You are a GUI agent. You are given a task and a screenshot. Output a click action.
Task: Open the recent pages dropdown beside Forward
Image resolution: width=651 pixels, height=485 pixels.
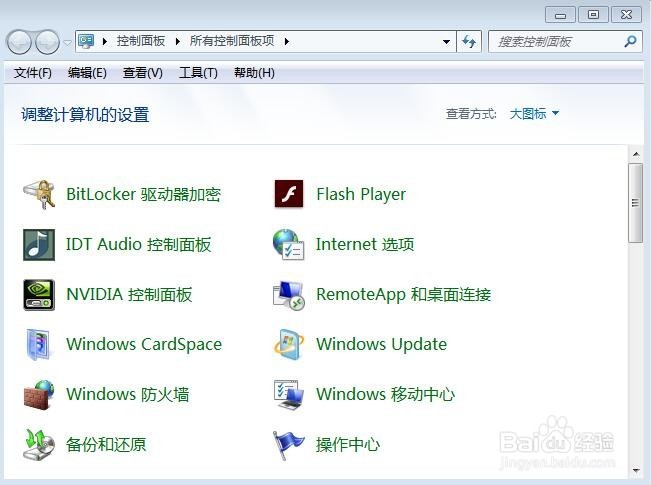click(x=67, y=42)
